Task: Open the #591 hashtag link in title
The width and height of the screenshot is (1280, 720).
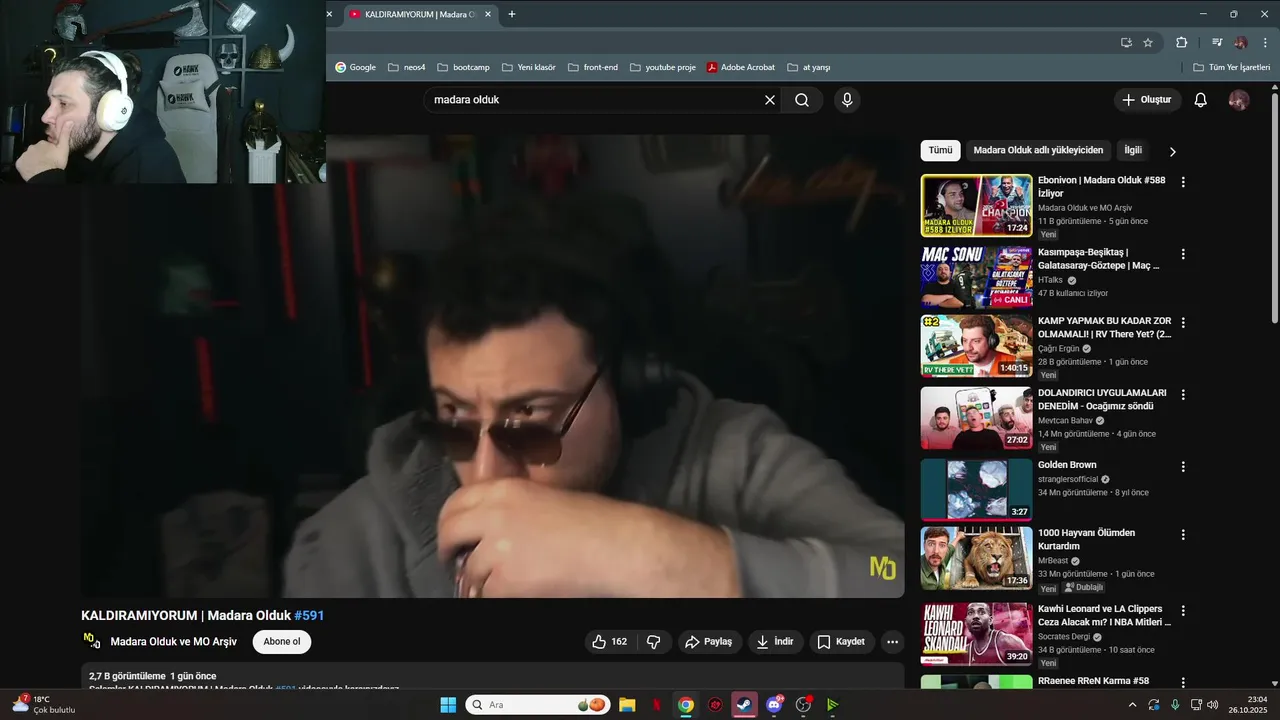Action: [309, 615]
